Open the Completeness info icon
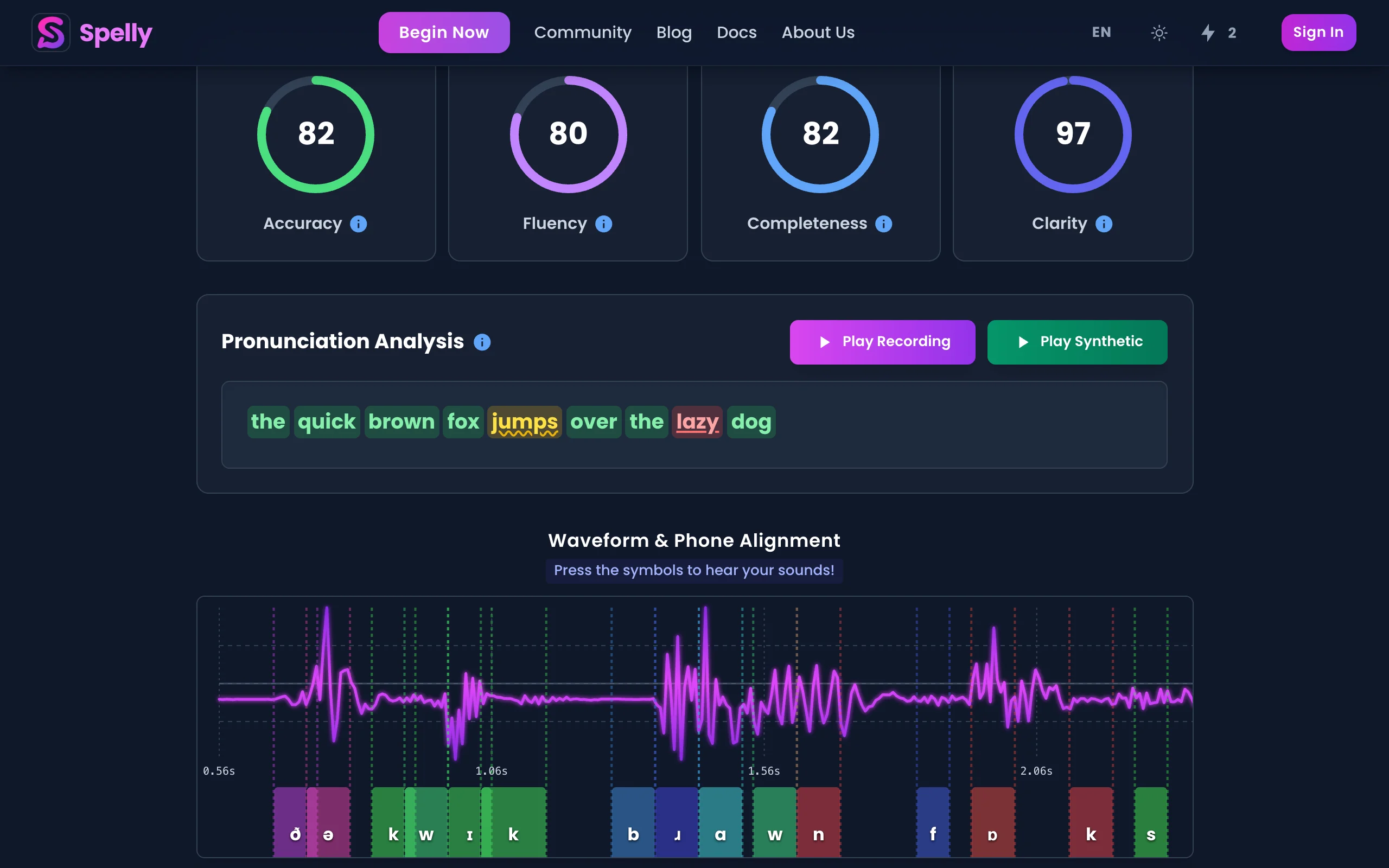This screenshot has width=1389, height=868. pyautogui.click(x=883, y=224)
